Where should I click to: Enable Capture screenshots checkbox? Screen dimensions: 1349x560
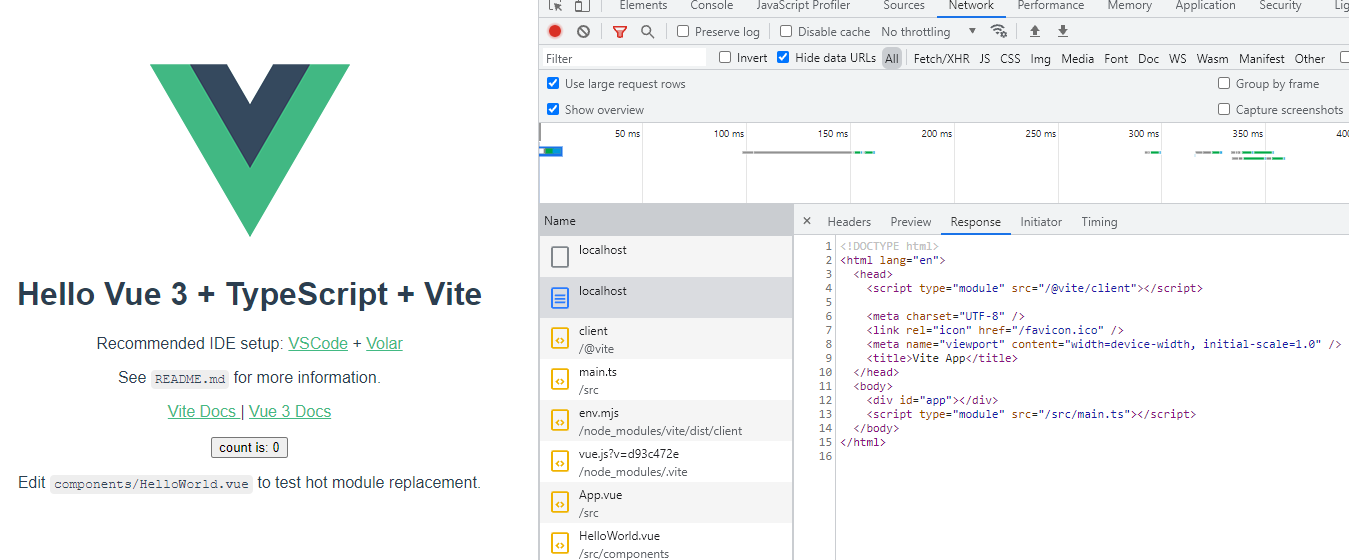(1224, 110)
